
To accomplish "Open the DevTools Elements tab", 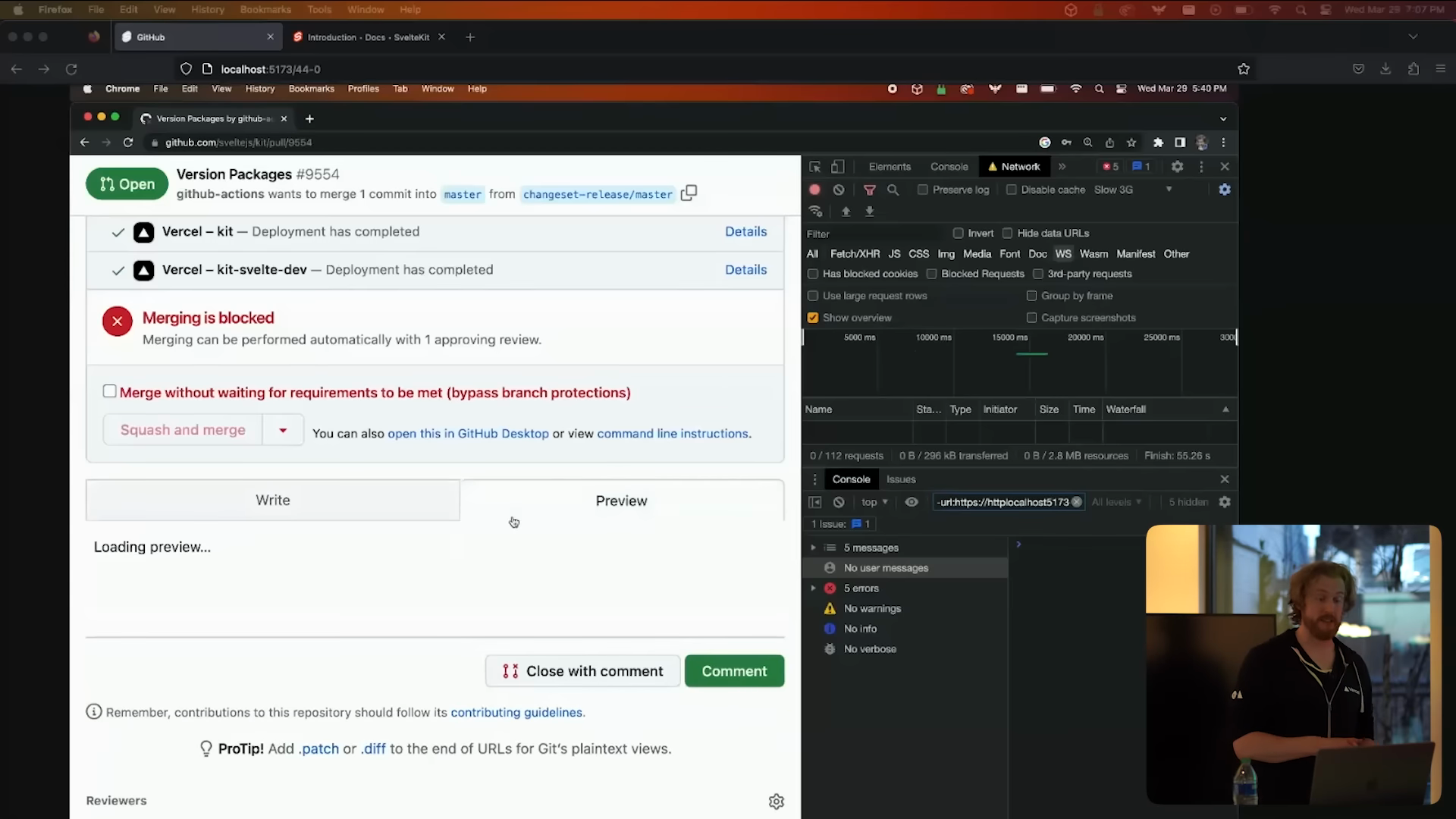I will 890,167.
